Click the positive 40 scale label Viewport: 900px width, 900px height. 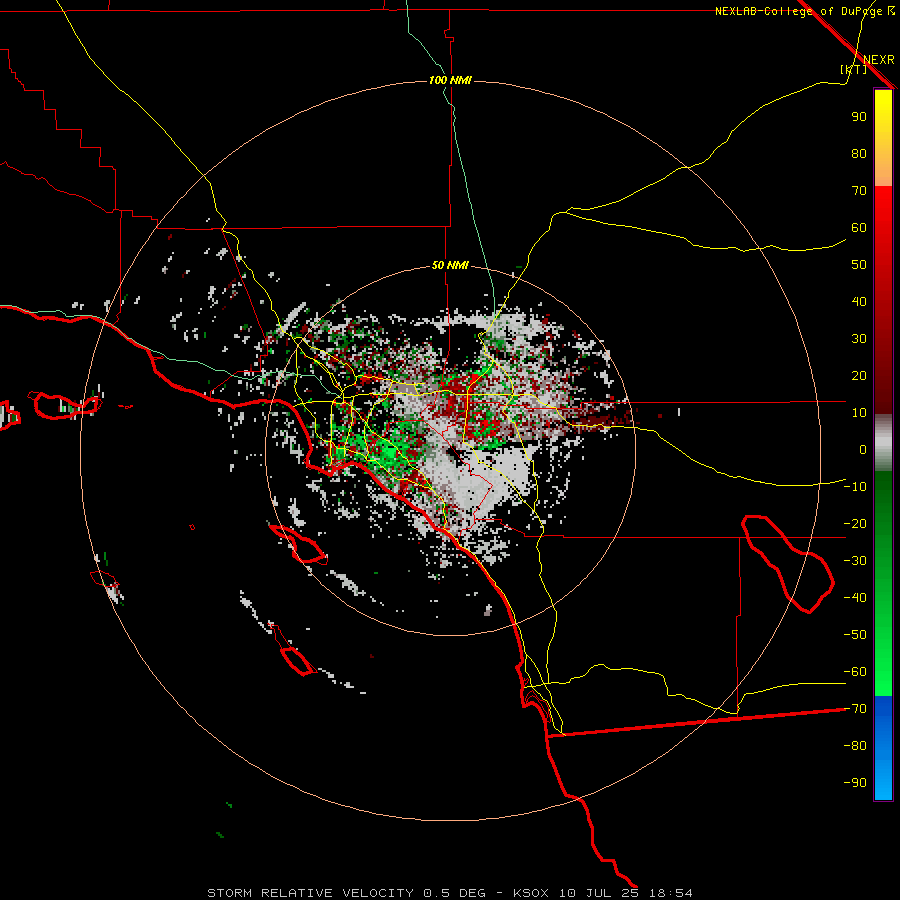pos(859,301)
